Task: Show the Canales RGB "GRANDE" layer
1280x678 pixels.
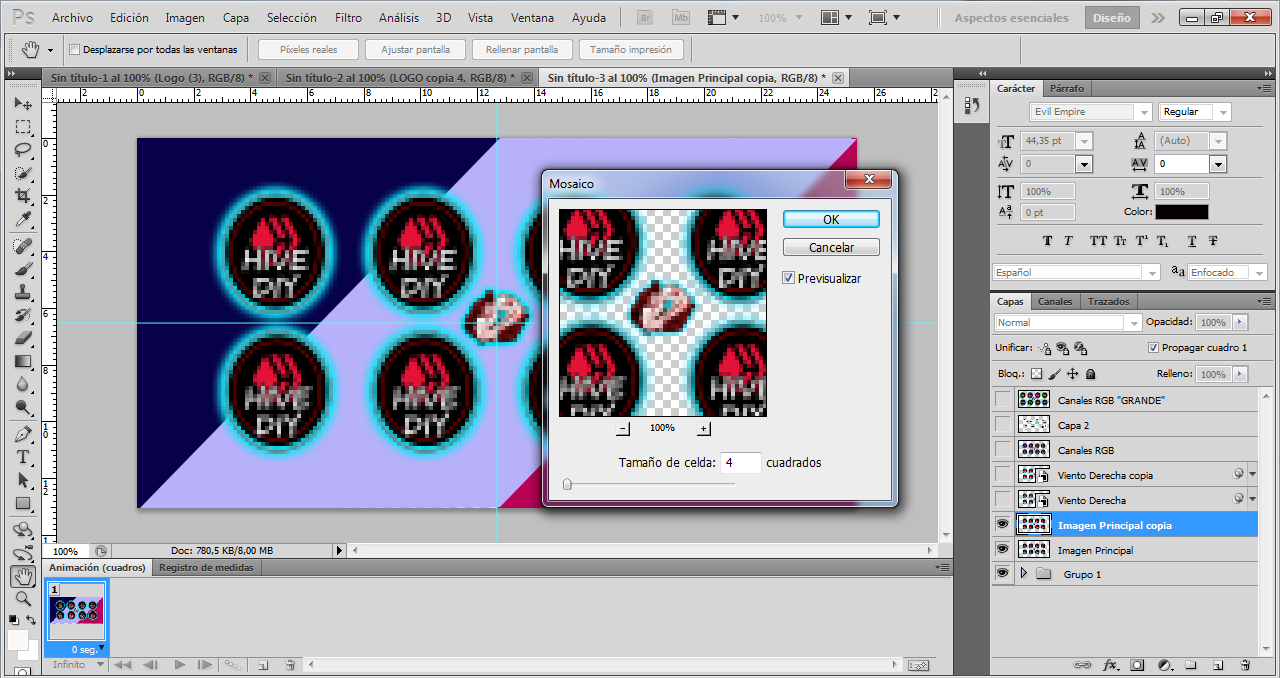Action: (x=1002, y=399)
